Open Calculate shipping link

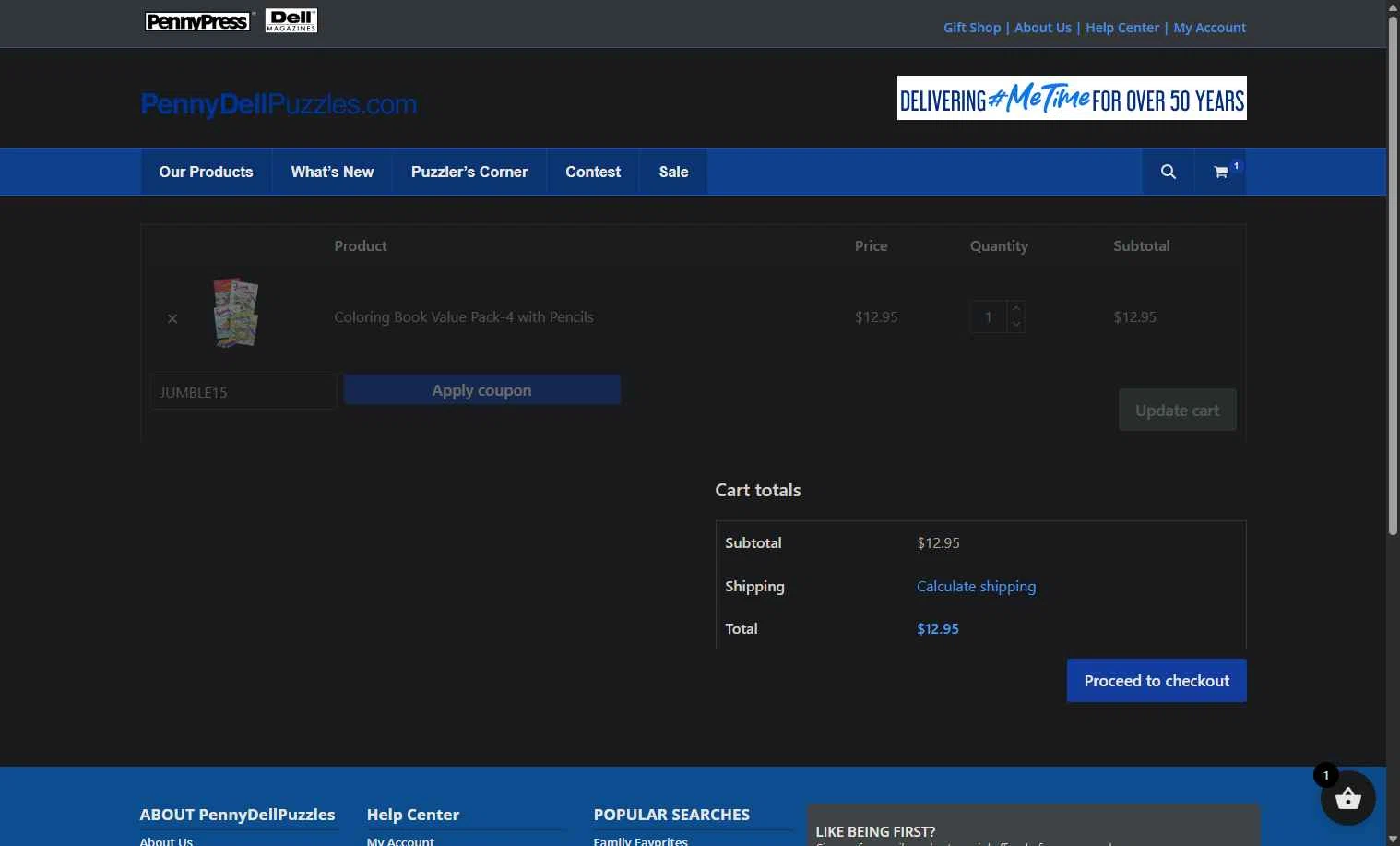click(976, 587)
